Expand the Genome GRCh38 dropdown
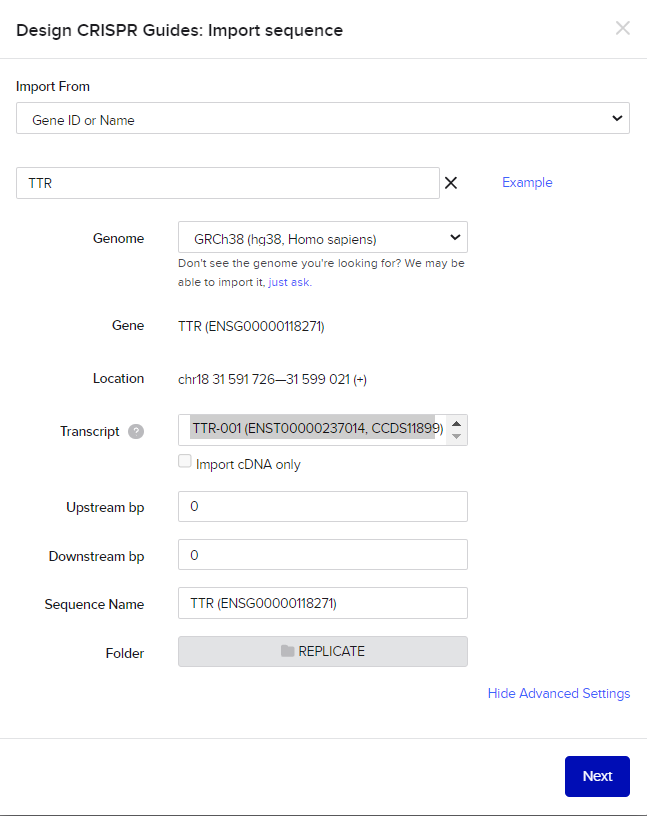The image size is (647, 816). (x=323, y=238)
